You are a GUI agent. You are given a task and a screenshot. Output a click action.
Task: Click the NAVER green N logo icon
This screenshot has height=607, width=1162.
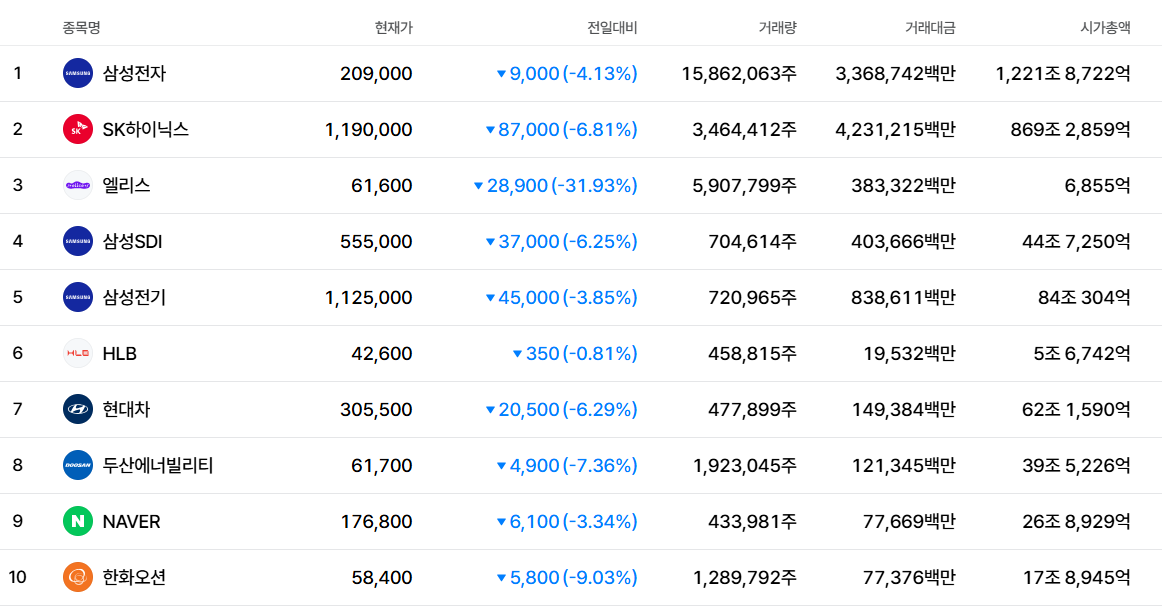point(78,522)
